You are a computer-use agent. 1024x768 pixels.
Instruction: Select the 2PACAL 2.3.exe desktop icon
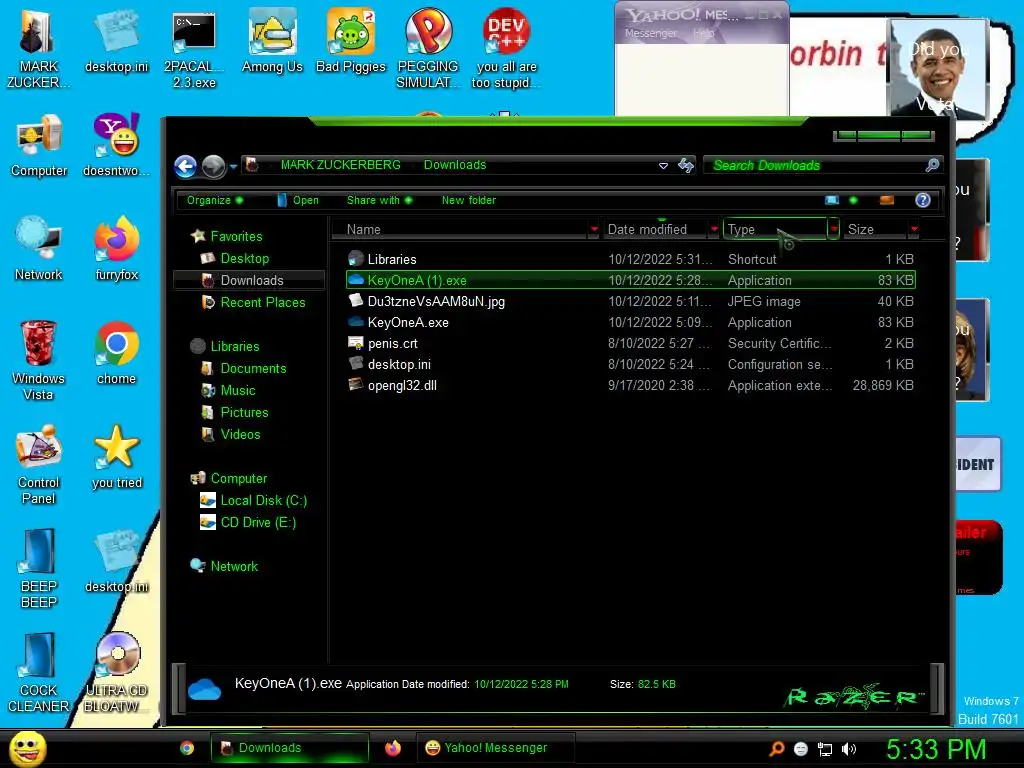click(x=194, y=50)
